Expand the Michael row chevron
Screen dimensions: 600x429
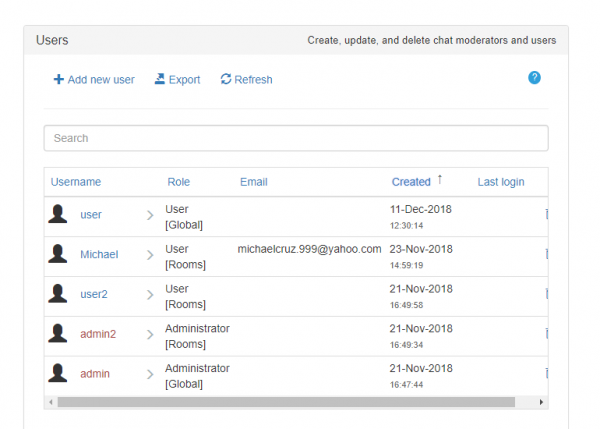[x=150, y=255]
